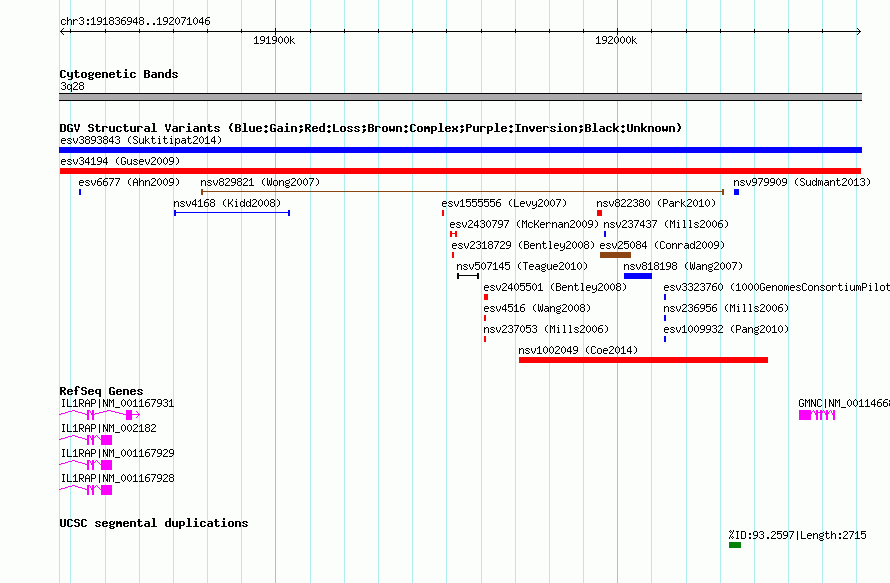Viewport: 890px width, 583px height.
Task: Click the IL1RAP NM_001167931 gene model glyph
Action: [100, 415]
